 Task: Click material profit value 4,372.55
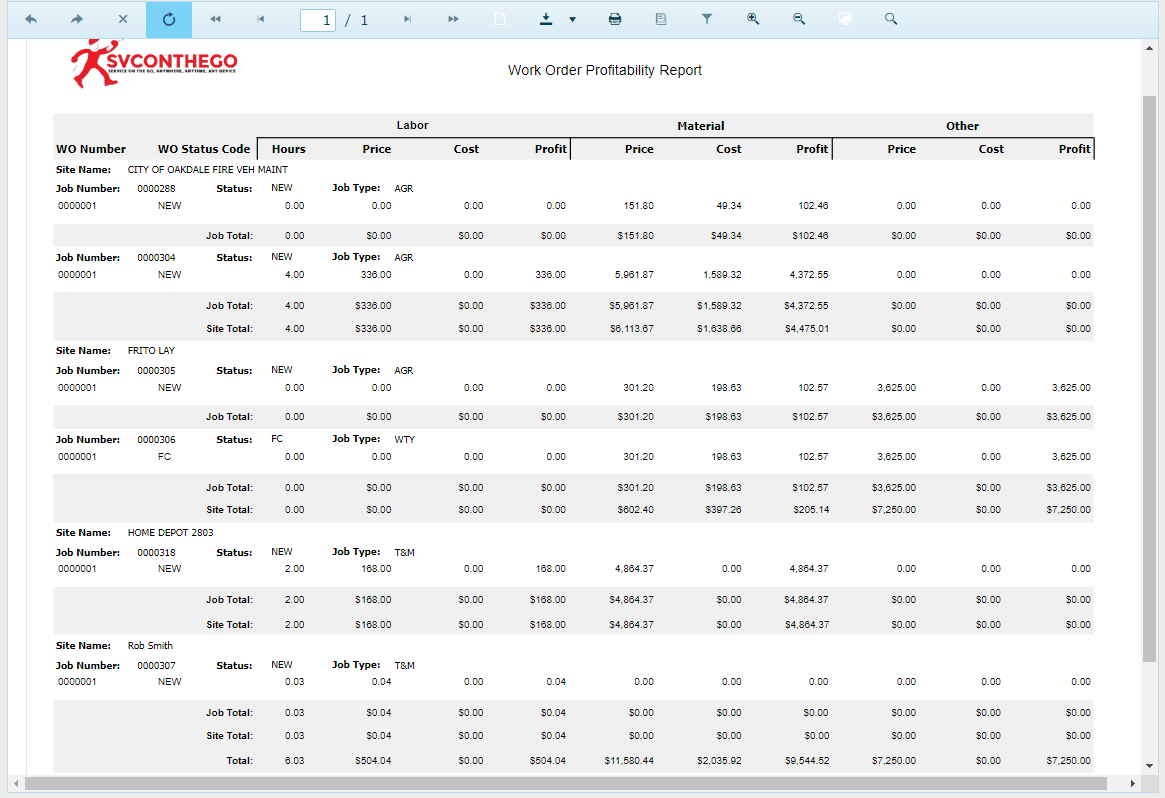pyautogui.click(x=808, y=274)
